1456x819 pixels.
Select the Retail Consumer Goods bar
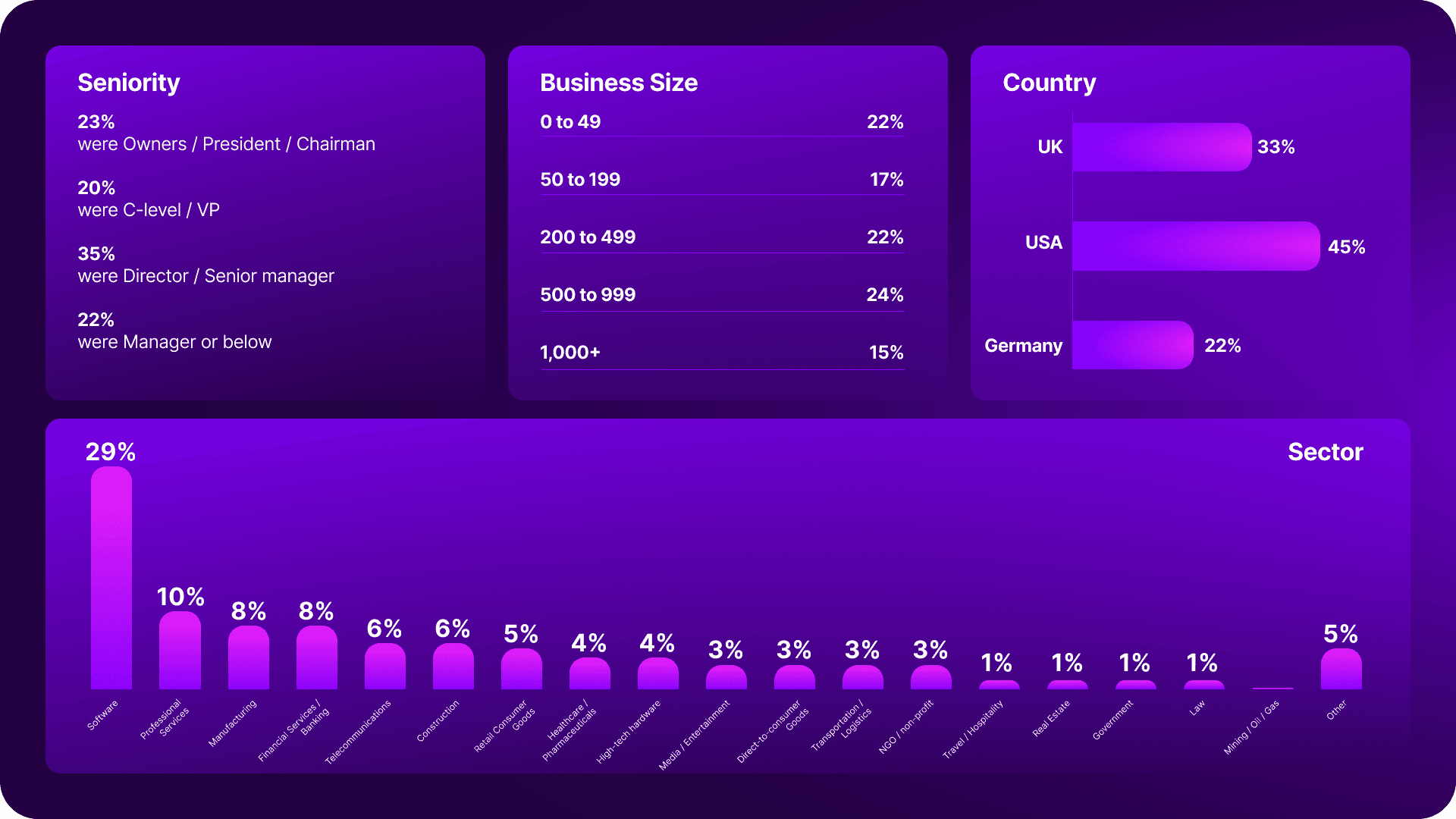[521, 667]
